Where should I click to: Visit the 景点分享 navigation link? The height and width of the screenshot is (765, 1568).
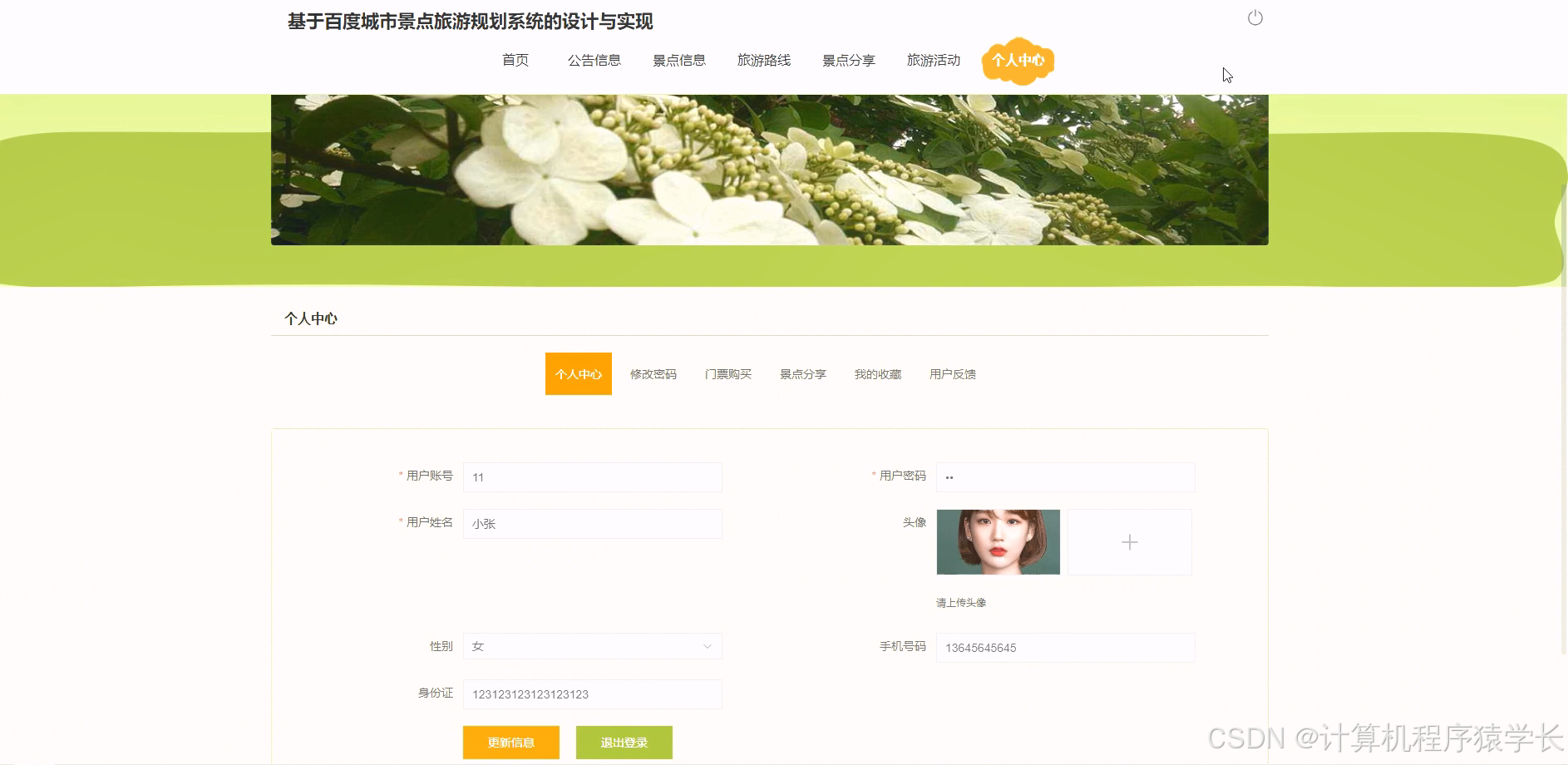(848, 60)
